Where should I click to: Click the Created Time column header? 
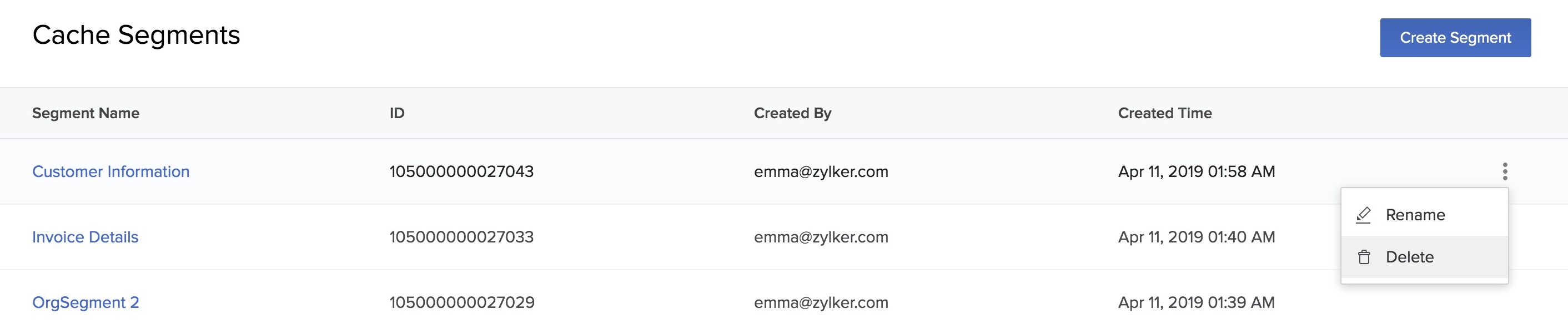point(1164,113)
